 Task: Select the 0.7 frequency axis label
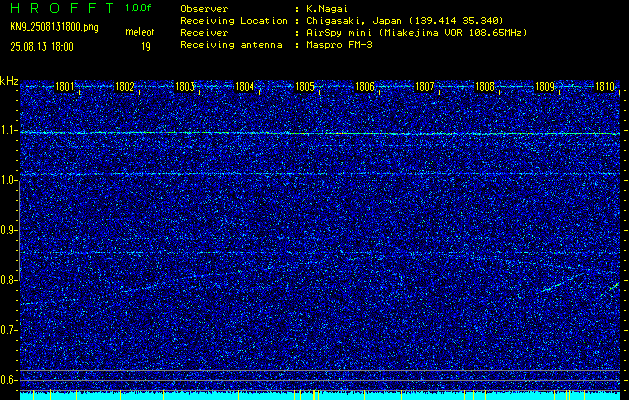pyautogui.click(x=8, y=330)
